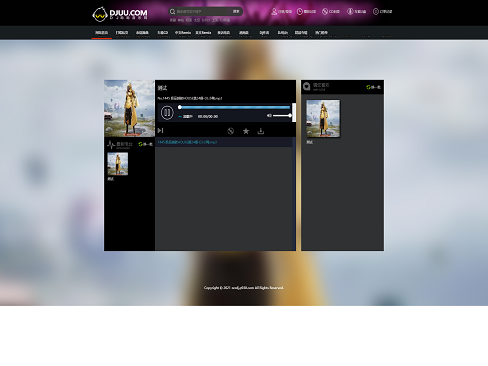The height and width of the screenshot is (366, 488).
Task: Click the track progress bar
Action: [x=235, y=107]
